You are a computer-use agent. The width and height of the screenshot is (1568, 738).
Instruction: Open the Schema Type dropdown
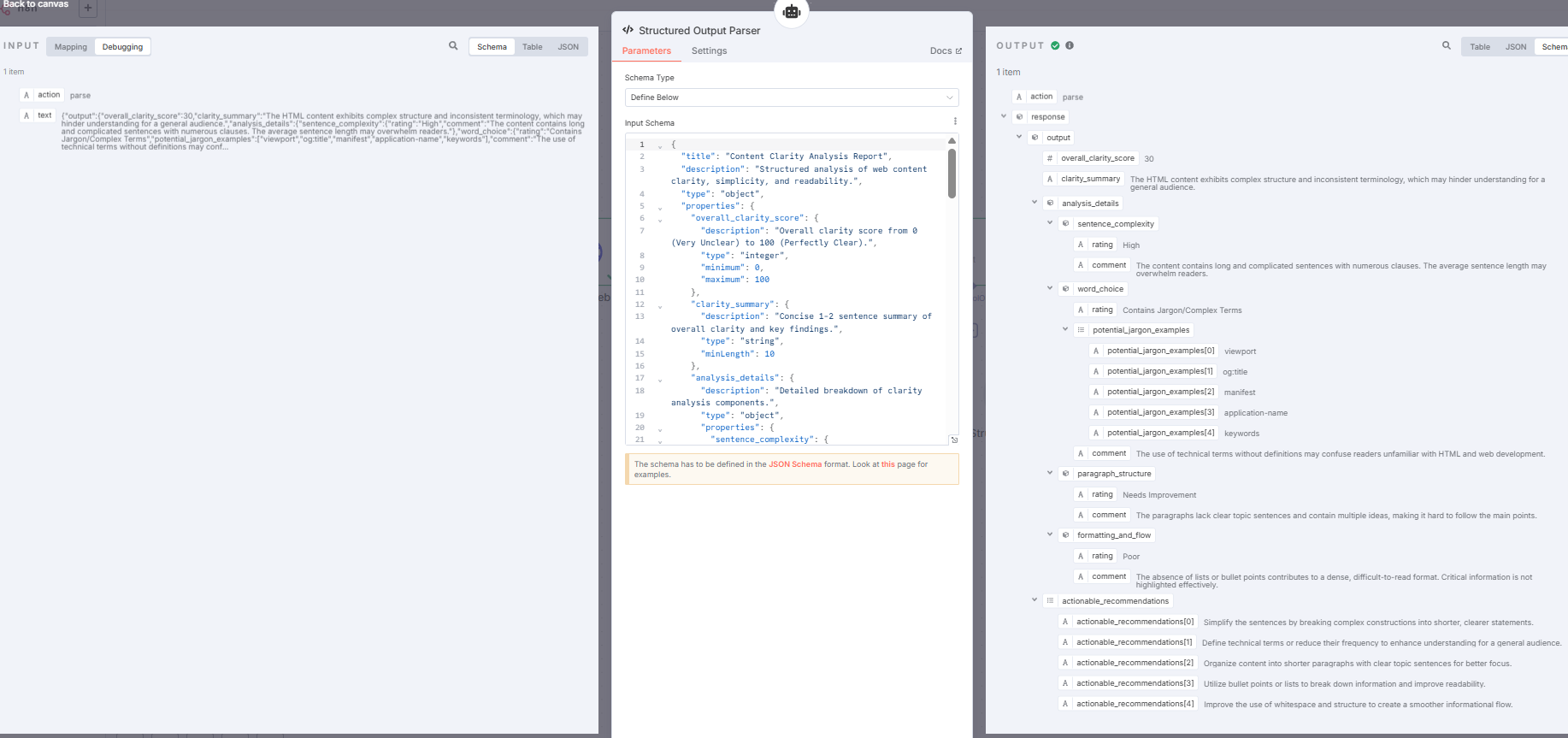click(x=792, y=97)
